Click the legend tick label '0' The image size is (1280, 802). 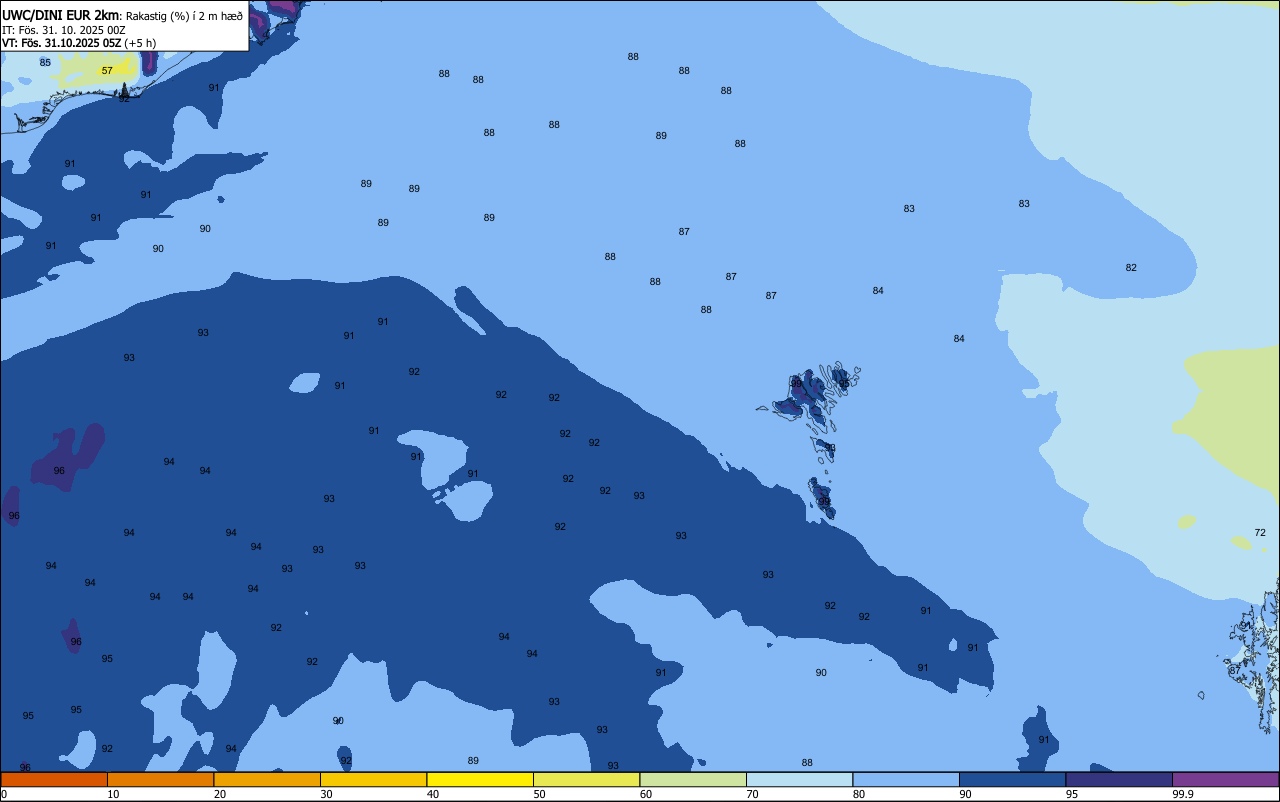click(x=4, y=794)
